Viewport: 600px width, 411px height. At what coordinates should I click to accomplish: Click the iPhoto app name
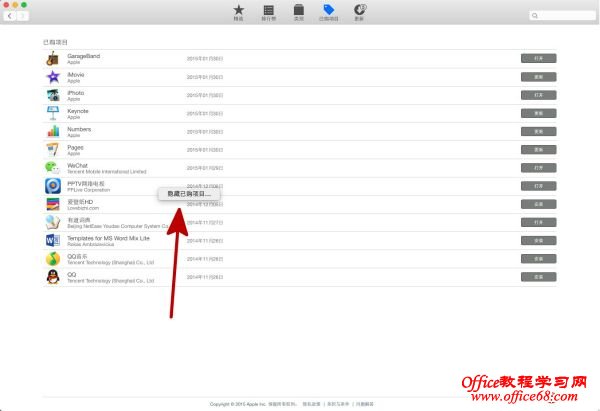tap(76, 93)
